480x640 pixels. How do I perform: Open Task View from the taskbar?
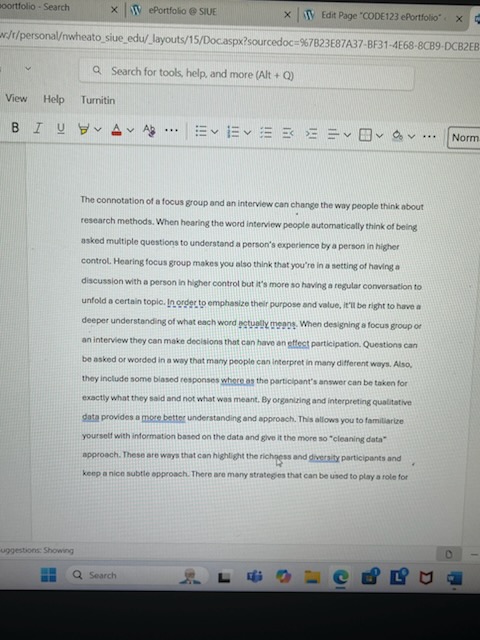point(224,577)
